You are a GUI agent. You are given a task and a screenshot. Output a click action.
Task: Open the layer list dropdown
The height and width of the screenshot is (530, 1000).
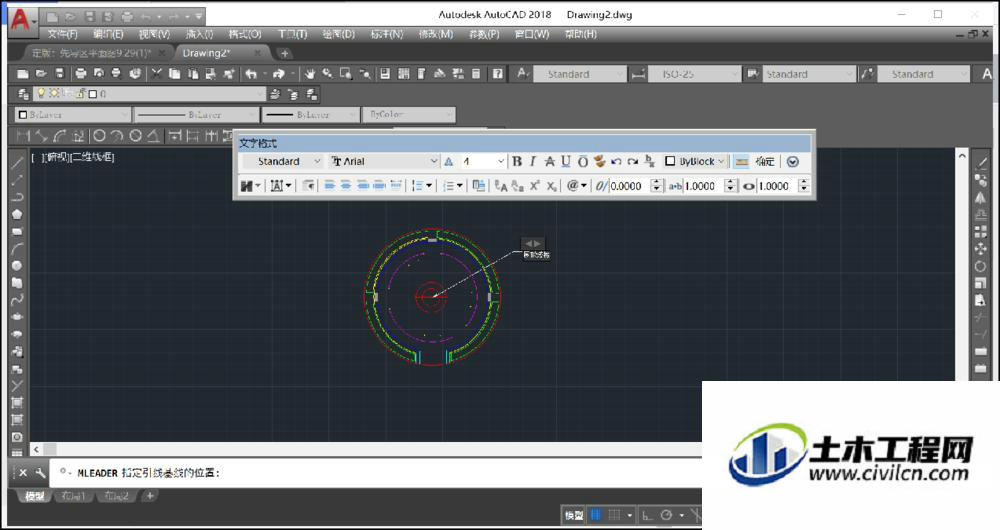click(149, 94)
